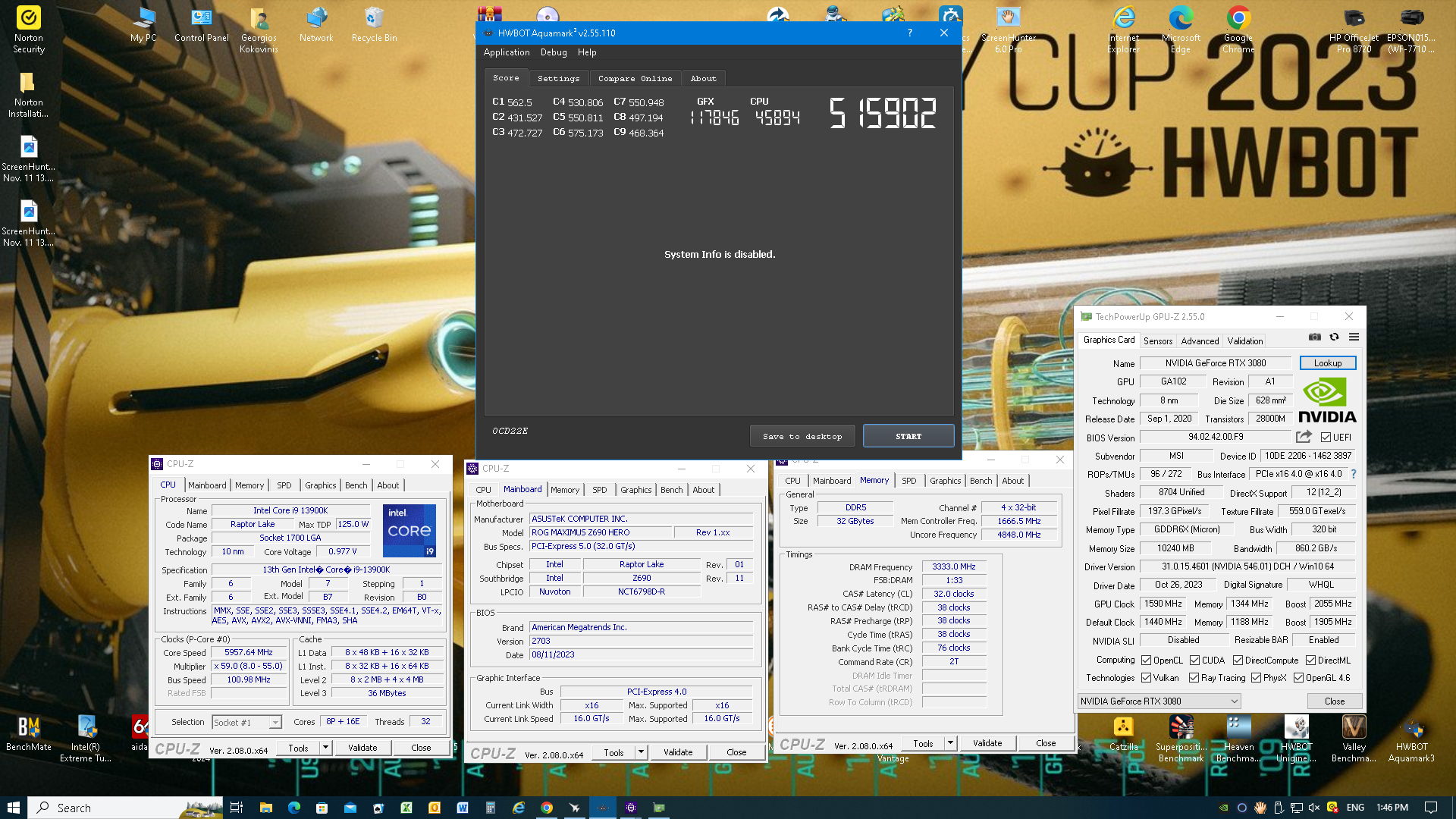
Task: Click the GPU-Z Validation tab
Action: click(1245, 341)
